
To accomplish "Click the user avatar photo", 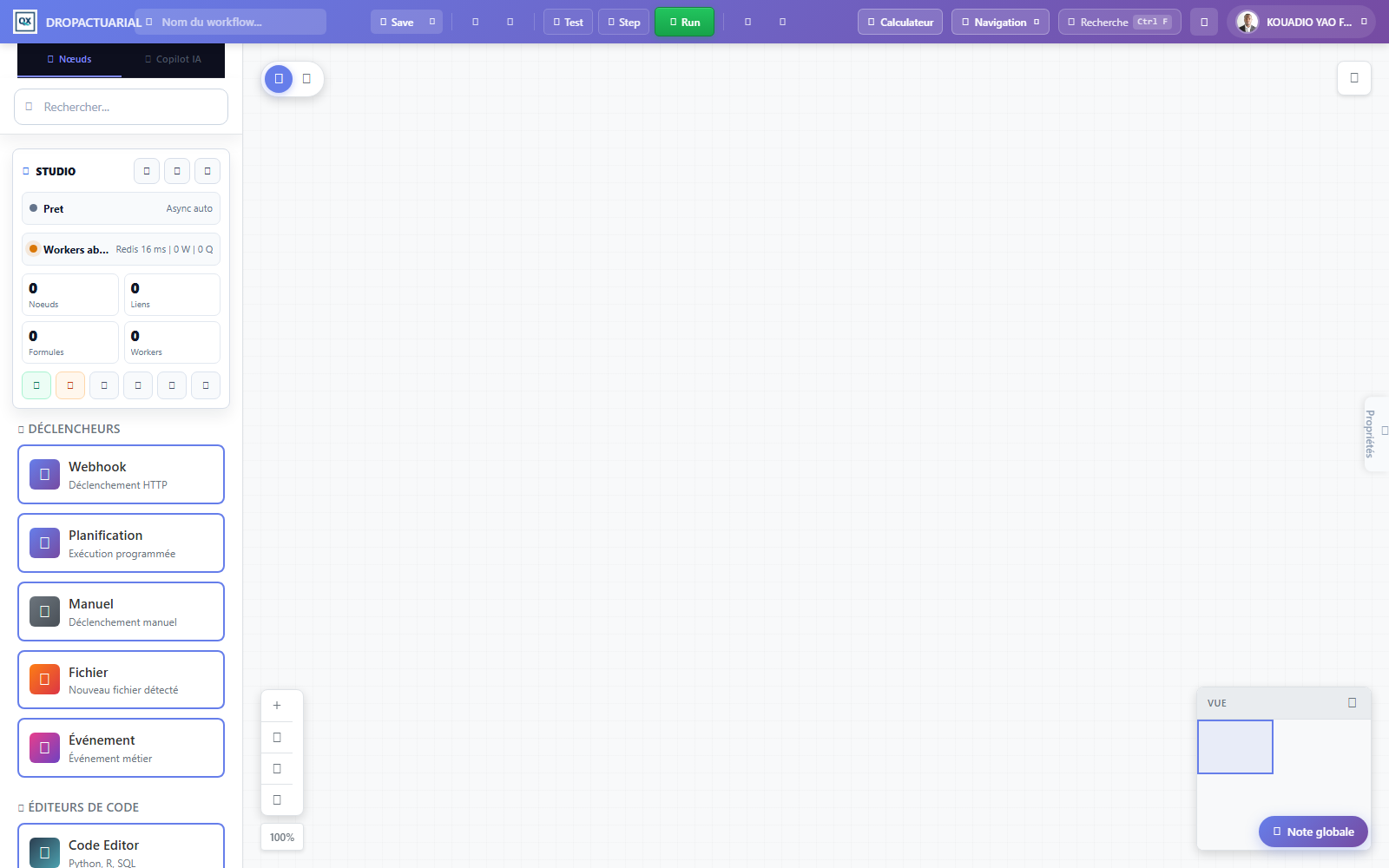I will pos(1247,22).
